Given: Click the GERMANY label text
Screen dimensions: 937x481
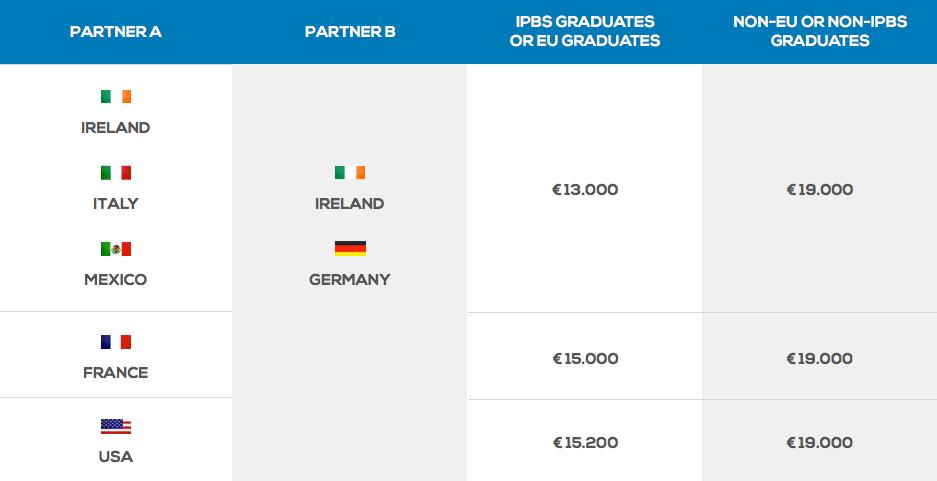Looking at the screenshot, I should click(x=350, y=280).
